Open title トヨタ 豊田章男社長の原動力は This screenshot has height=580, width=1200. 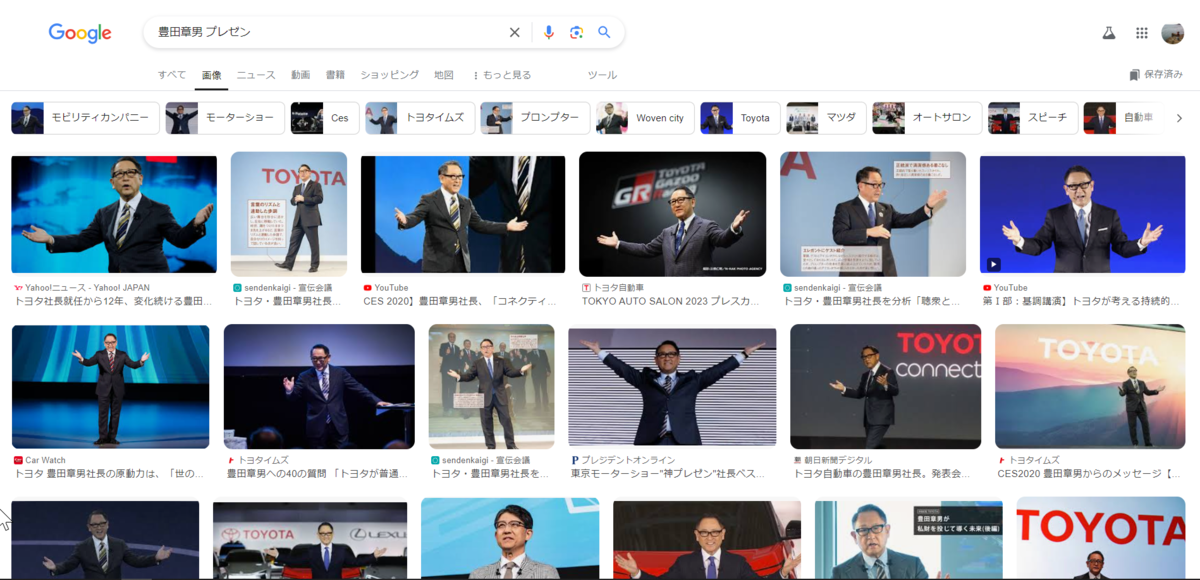pyautogui.click(x=109, y=473)
